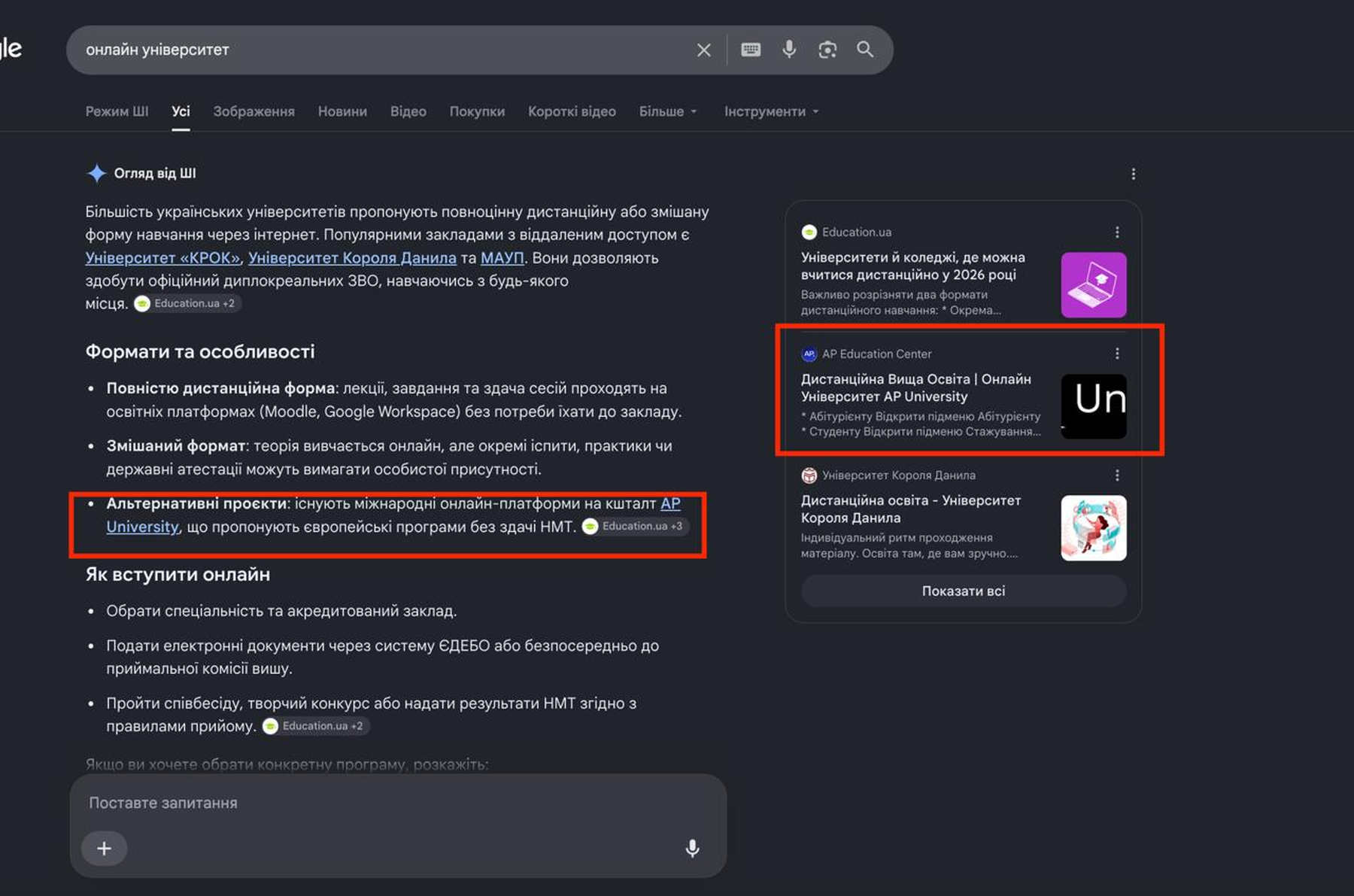Open Google Lens image search icon
Viewport: 1354px width, 896px height.
tap(827, 50)
